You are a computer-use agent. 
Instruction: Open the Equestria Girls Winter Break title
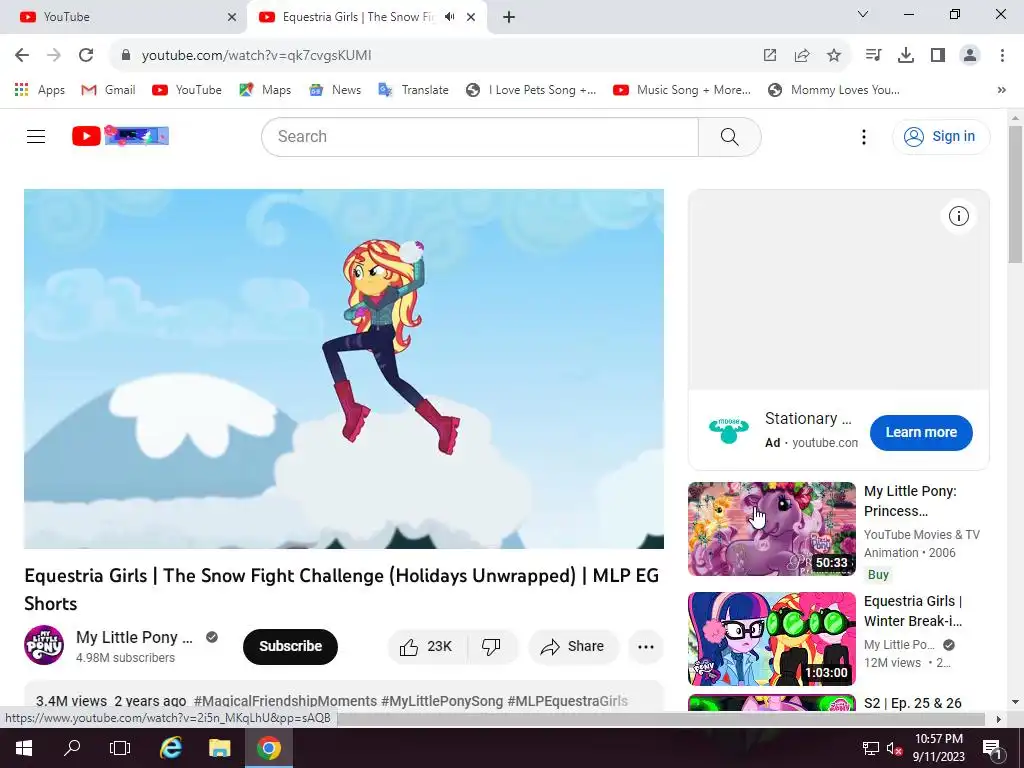coord(913,611)
